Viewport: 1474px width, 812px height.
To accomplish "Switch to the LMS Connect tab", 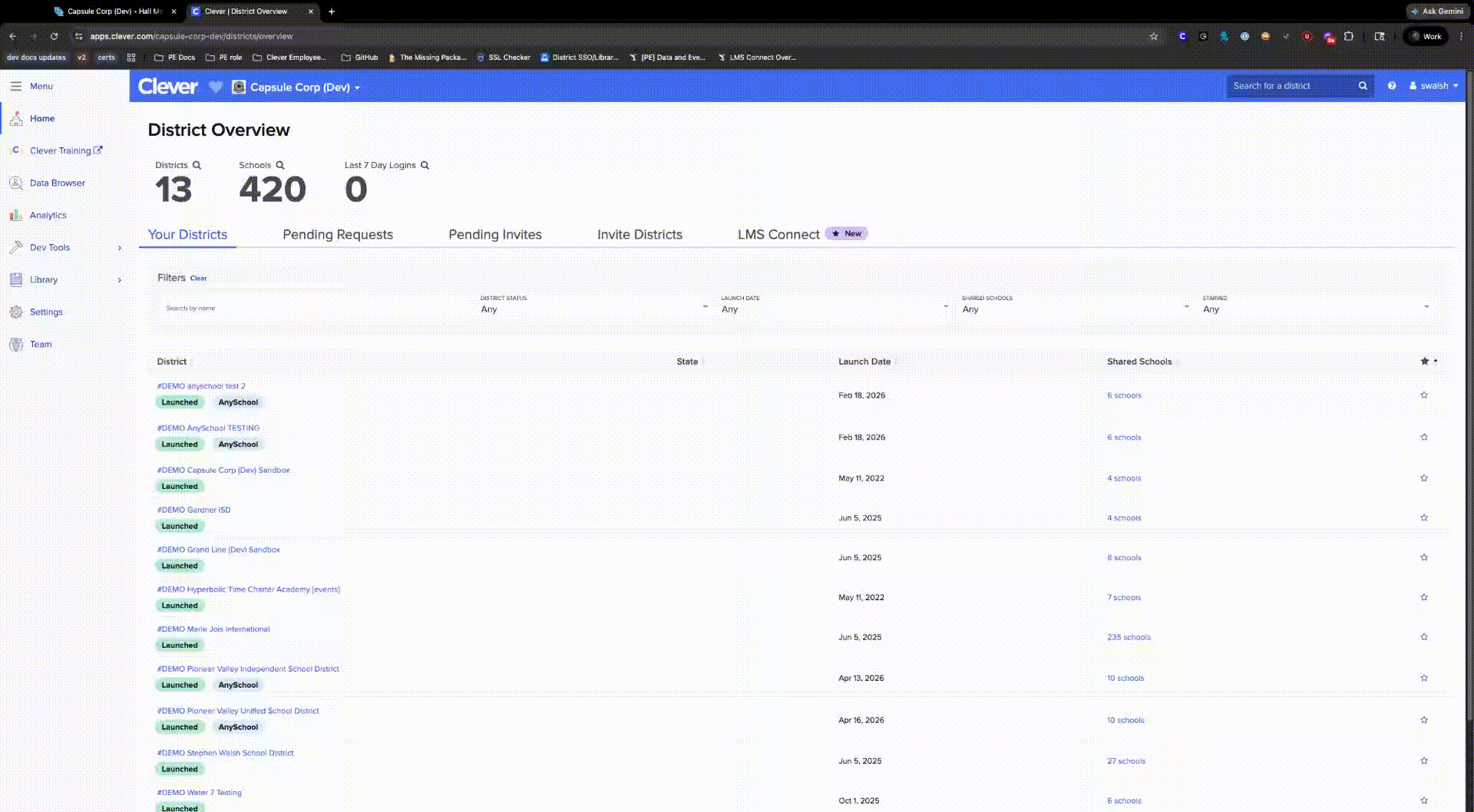I will pyautogui.click(x=778, y=235).
